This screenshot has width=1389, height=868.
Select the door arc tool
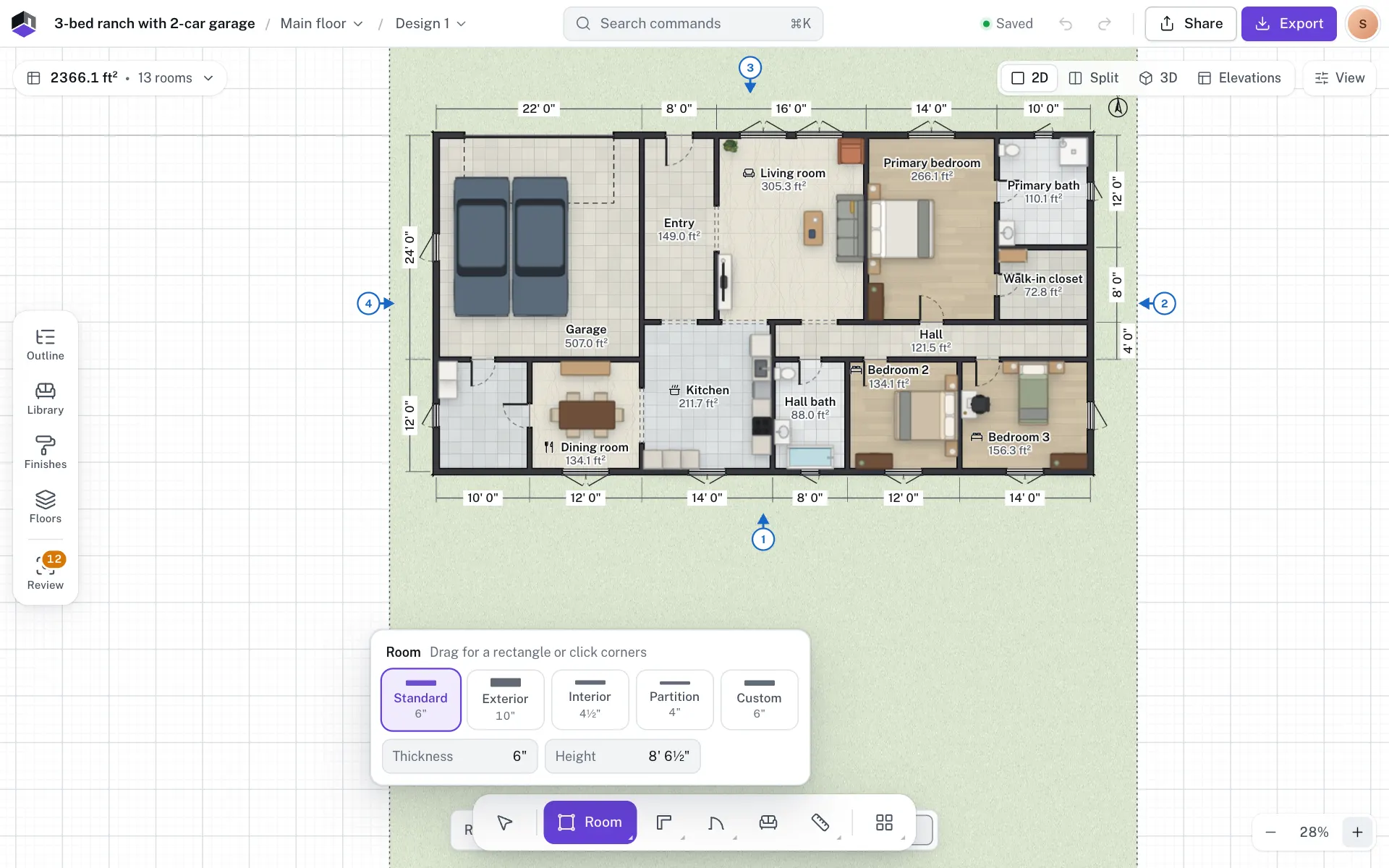pos(716,822)
